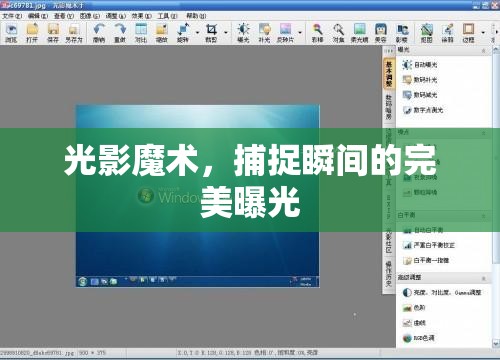Select the Rotate (旋转) tool icon
This screenshot has width=500, height=360.
tap(183, 33)
